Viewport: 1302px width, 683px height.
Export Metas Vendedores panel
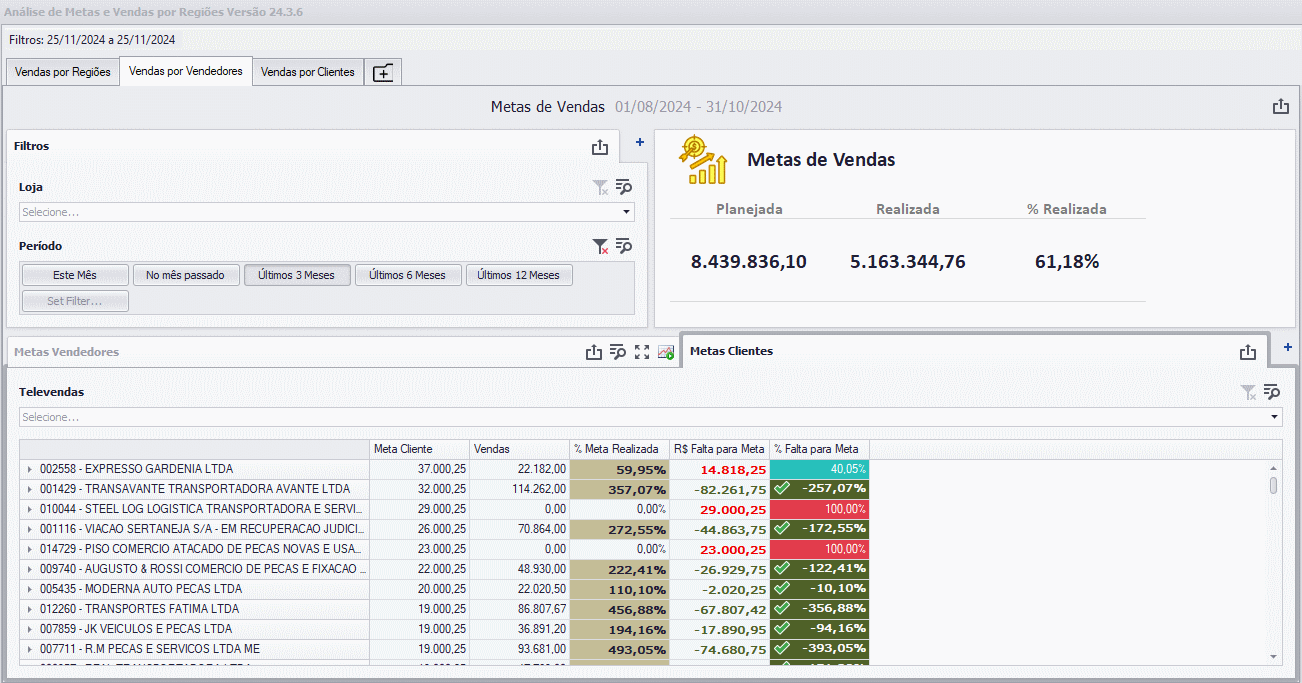tap(594, 352)
